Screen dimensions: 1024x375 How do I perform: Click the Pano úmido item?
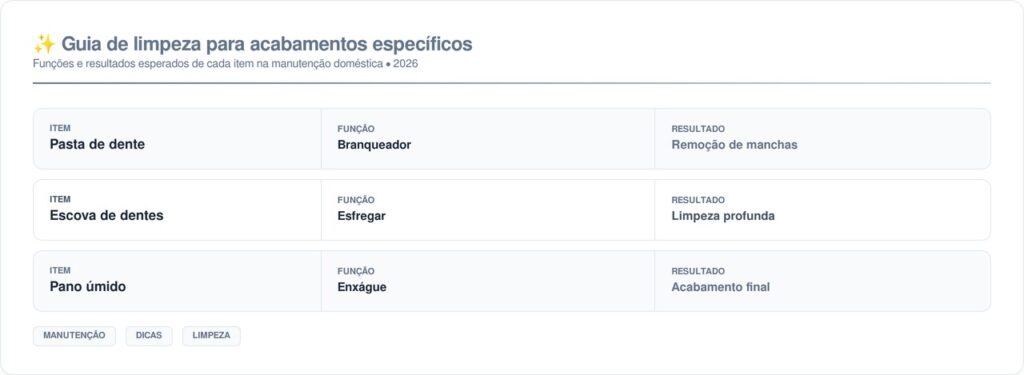(x=88, y=287)
